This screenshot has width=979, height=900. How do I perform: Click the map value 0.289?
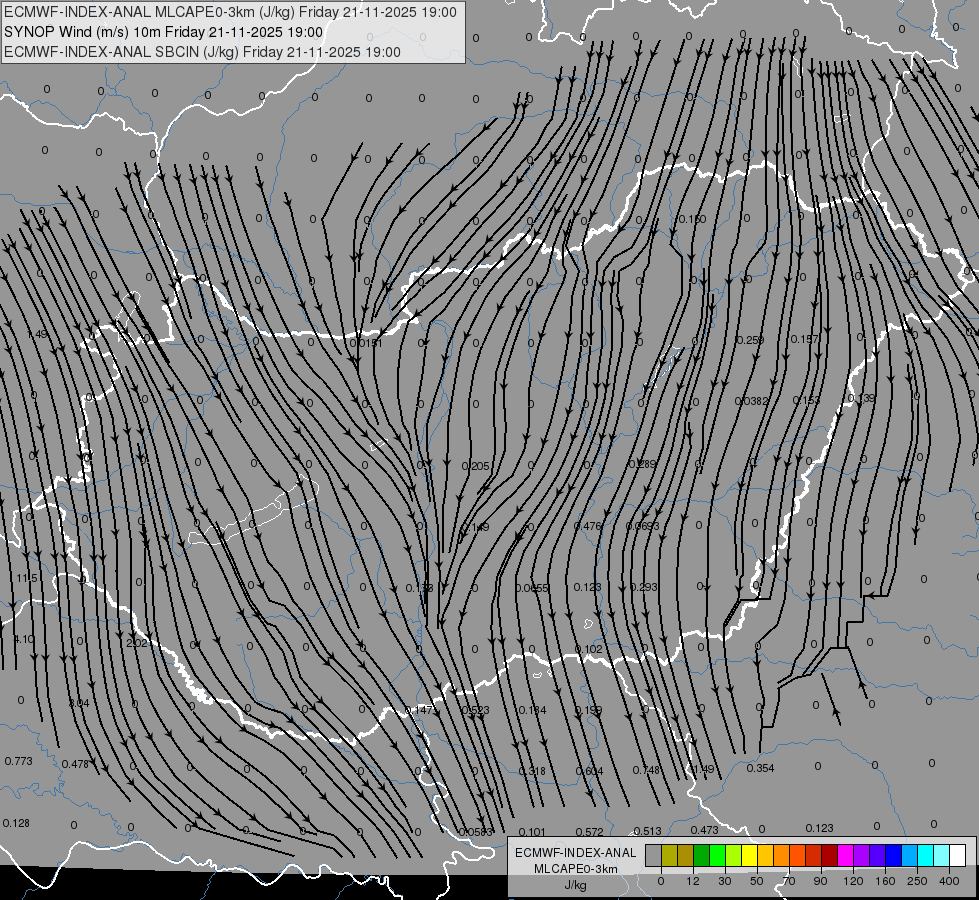point(642,463)
